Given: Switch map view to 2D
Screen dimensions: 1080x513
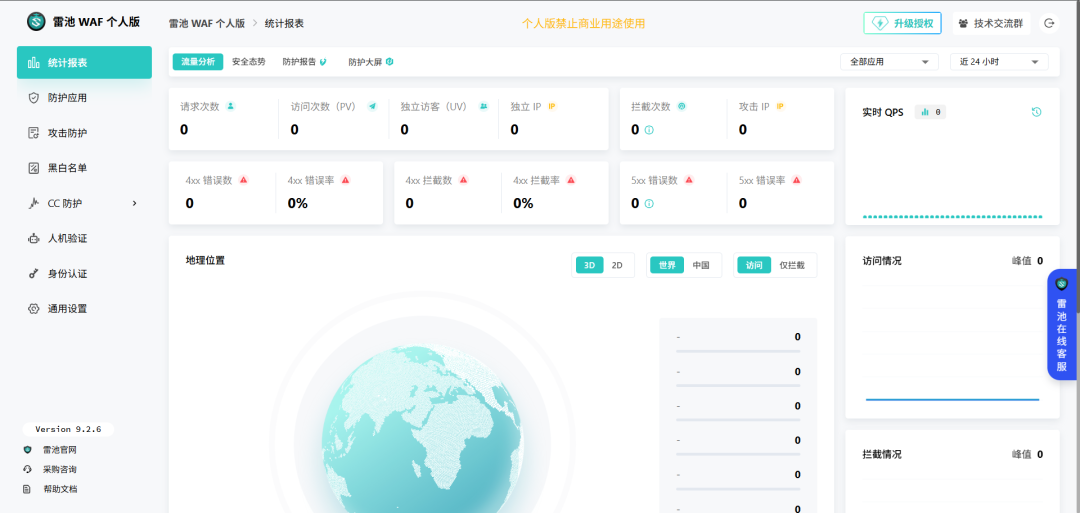Looking at the screenshot, I should (617, 265).
